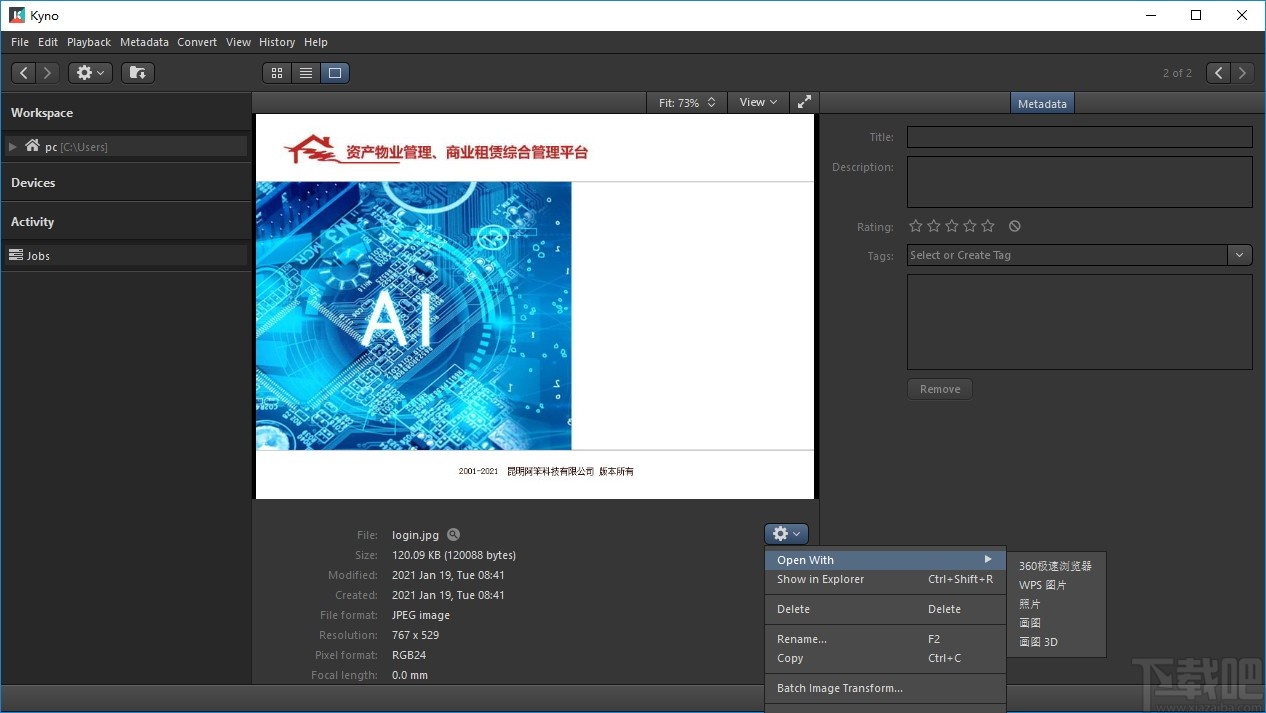Viewport: 1266px width, 713px height.
Task: Open the Fit: 73% zoom dropdown
Action: (x=687, y=102)
